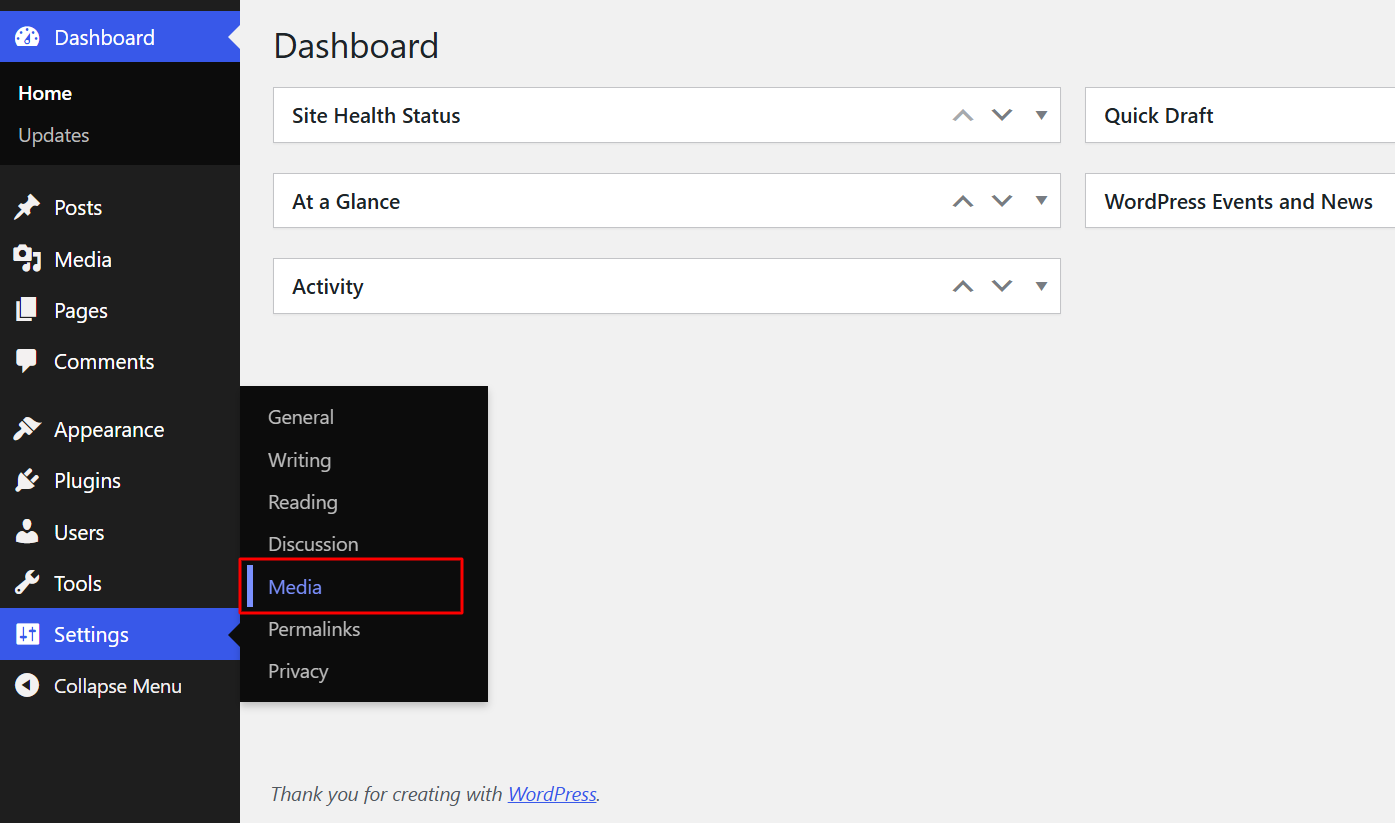Toggle the At a Glance panel triangle
Image resolution: width=1395 pixels, height=823 pixels.
(x=1041, y=201)
